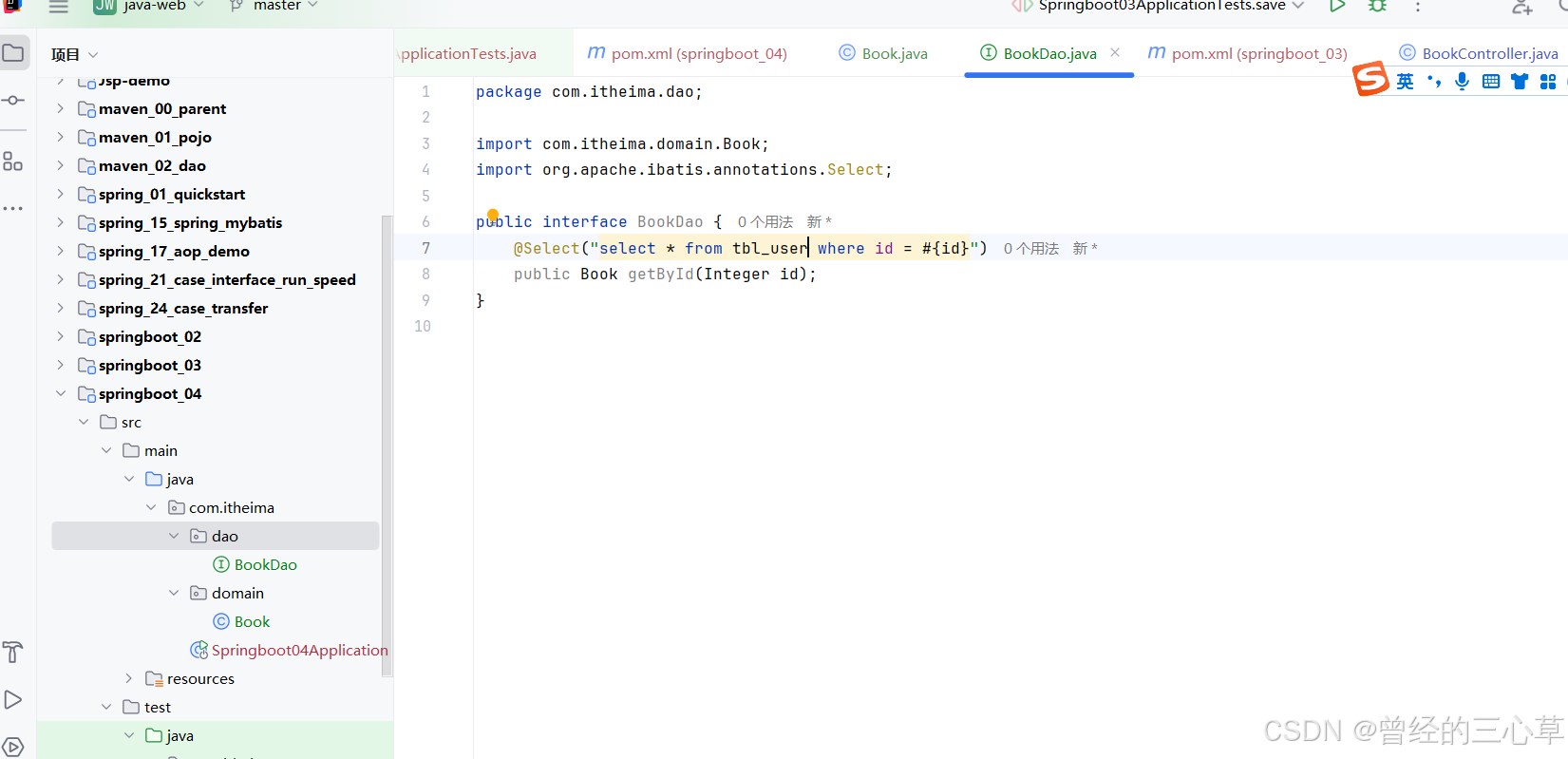Open the Commit tool window icon
The height and width of the screenshot is (759, 1568).
13,100
